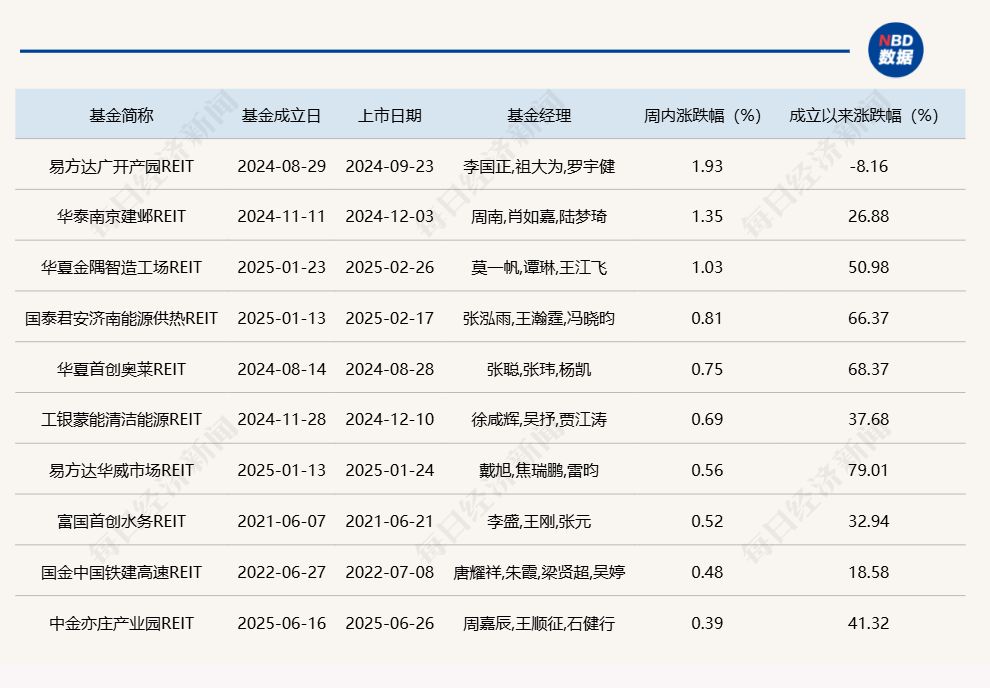Click the 国金中国铁建高速REIT fund name
Viewport: 990px width, 688px height.
(121, 572)
